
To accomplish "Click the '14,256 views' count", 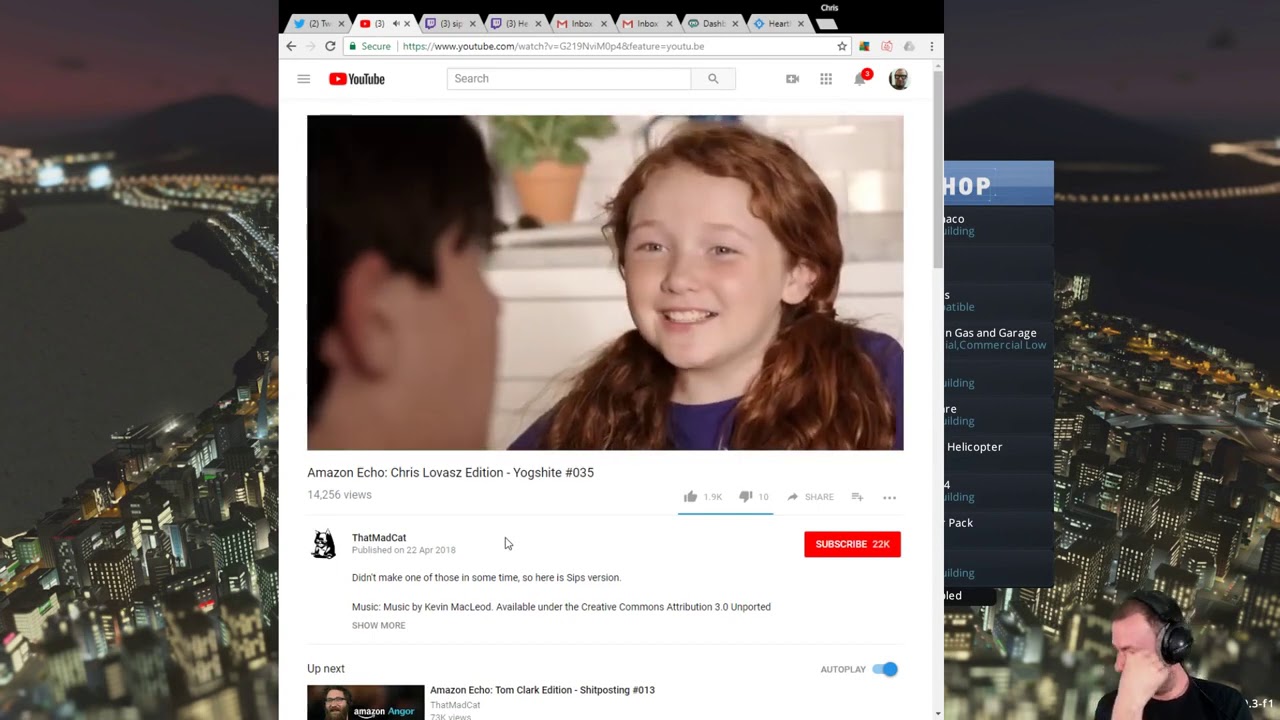I will (339, 495).
